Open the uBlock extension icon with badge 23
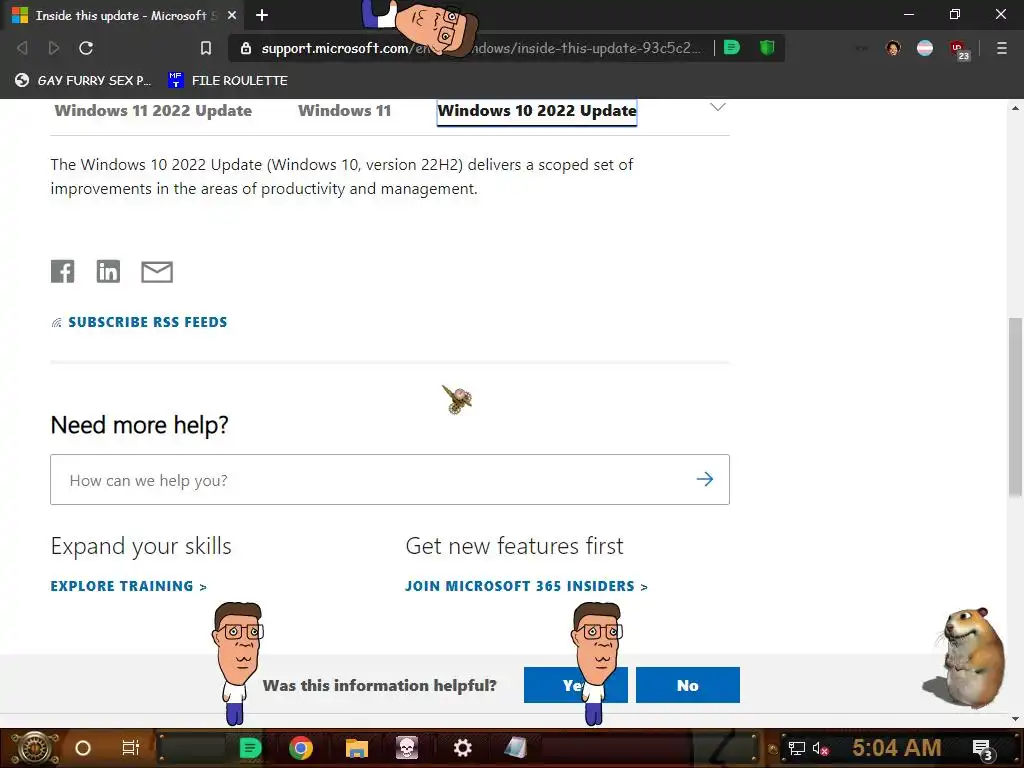The image size is (1024, 768). pyautogui.click(x=959, y=50)
